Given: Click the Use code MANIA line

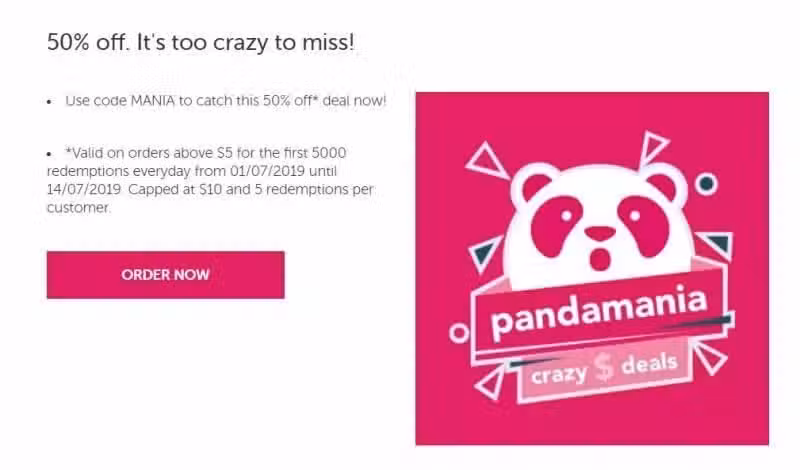Looking at the screenshot, I should click(x=226, y=101).
